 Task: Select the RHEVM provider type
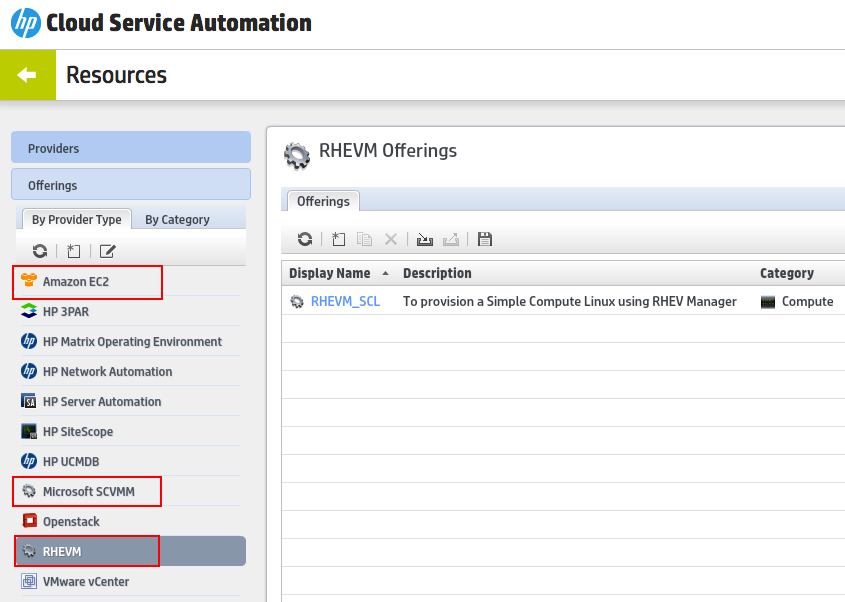131,551
